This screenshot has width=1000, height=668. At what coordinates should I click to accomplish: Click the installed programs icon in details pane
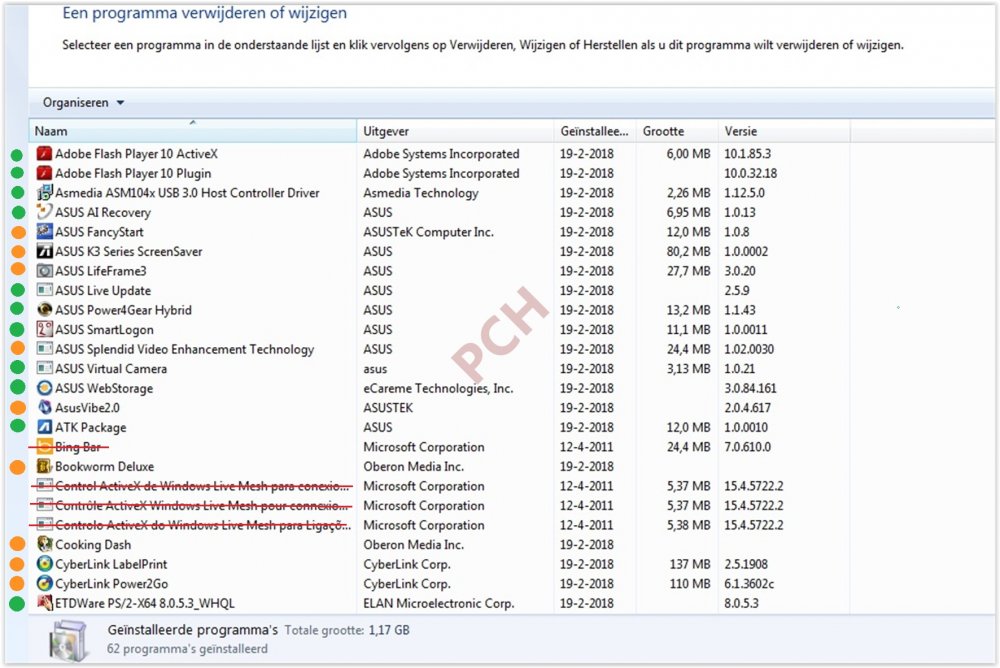coord(68,641)
